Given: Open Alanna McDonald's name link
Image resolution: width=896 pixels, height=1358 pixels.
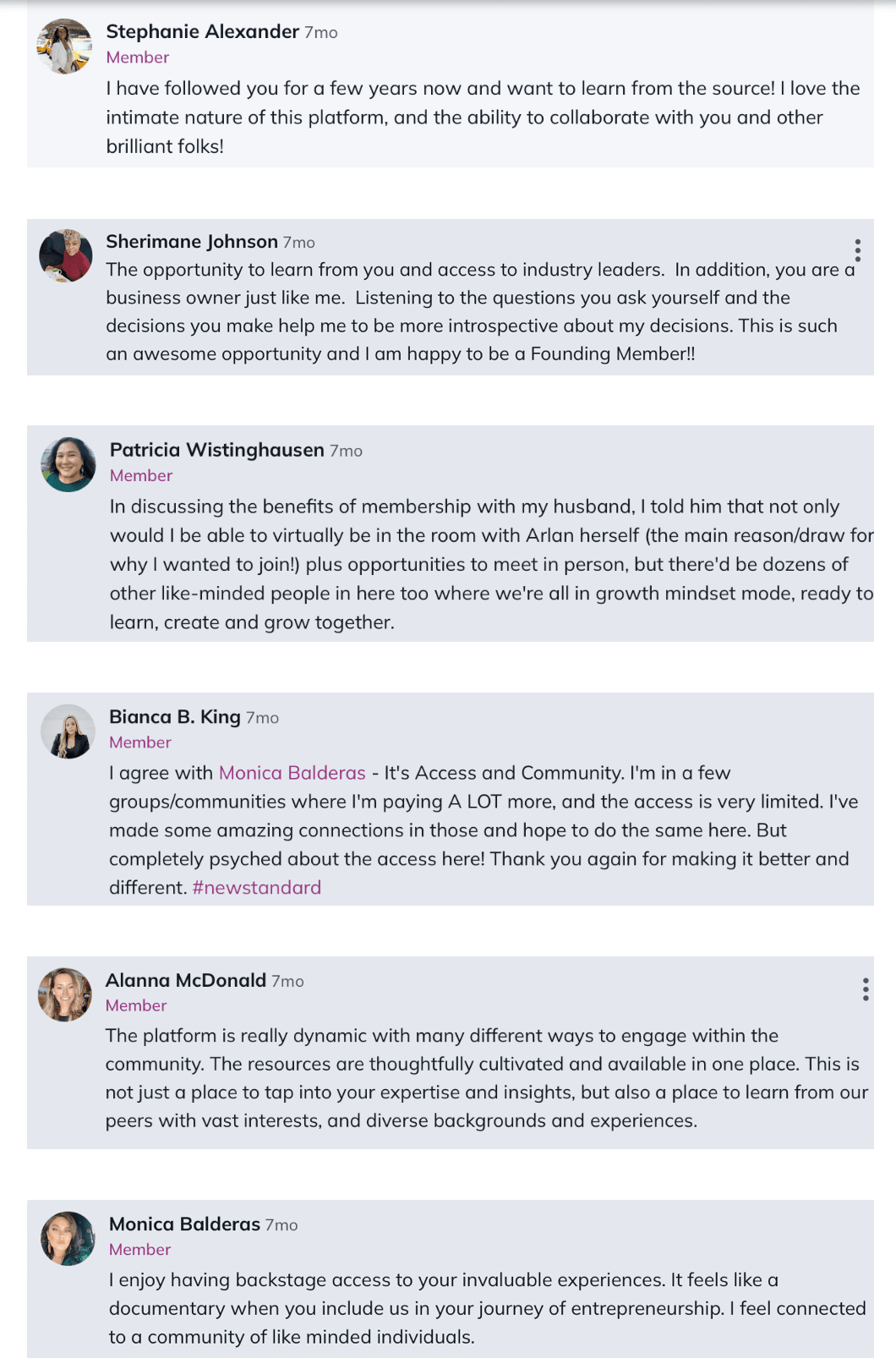Looking at the screenshot, I should click(x=186, y=981).
